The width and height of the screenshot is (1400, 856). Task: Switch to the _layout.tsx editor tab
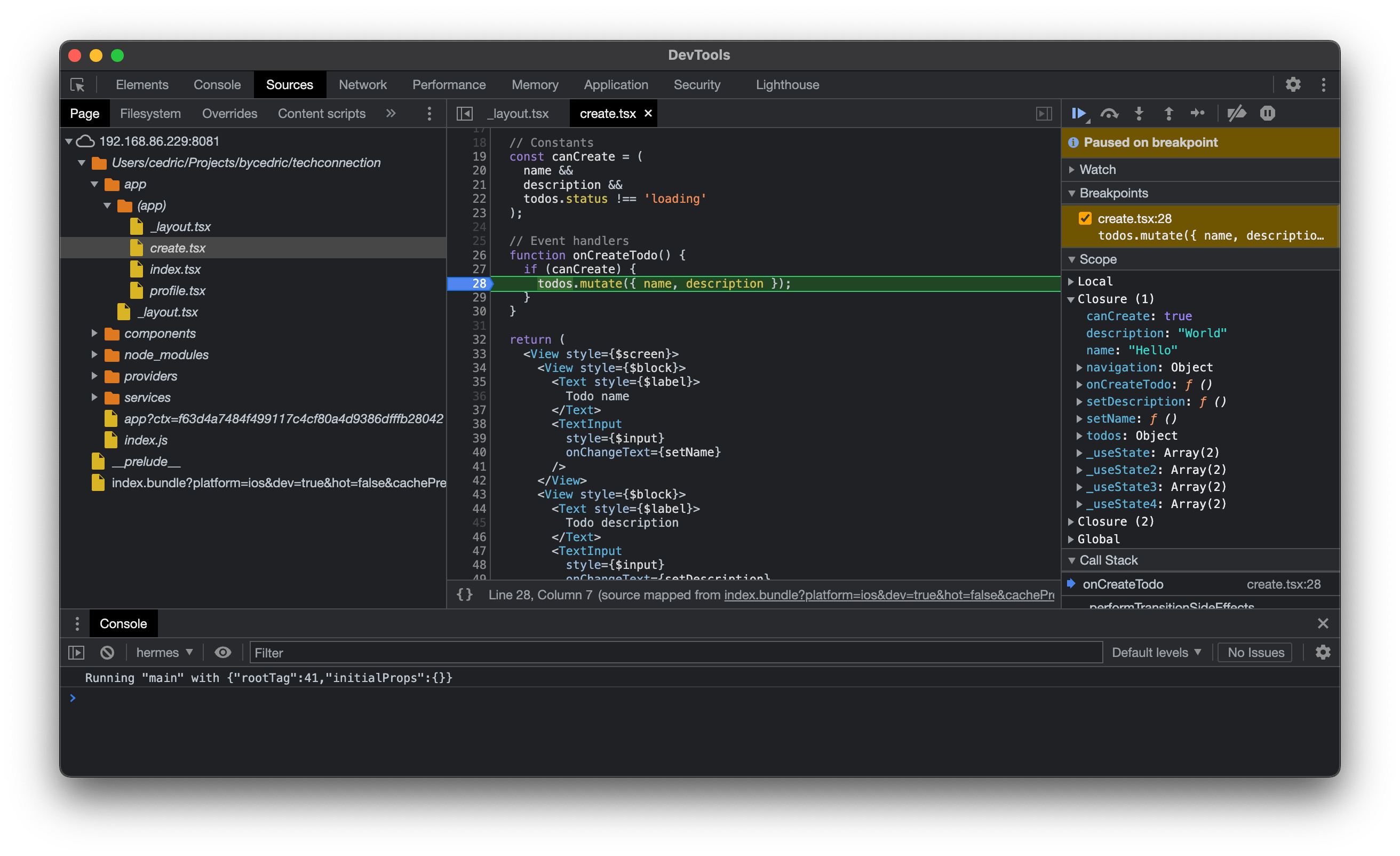518,113
